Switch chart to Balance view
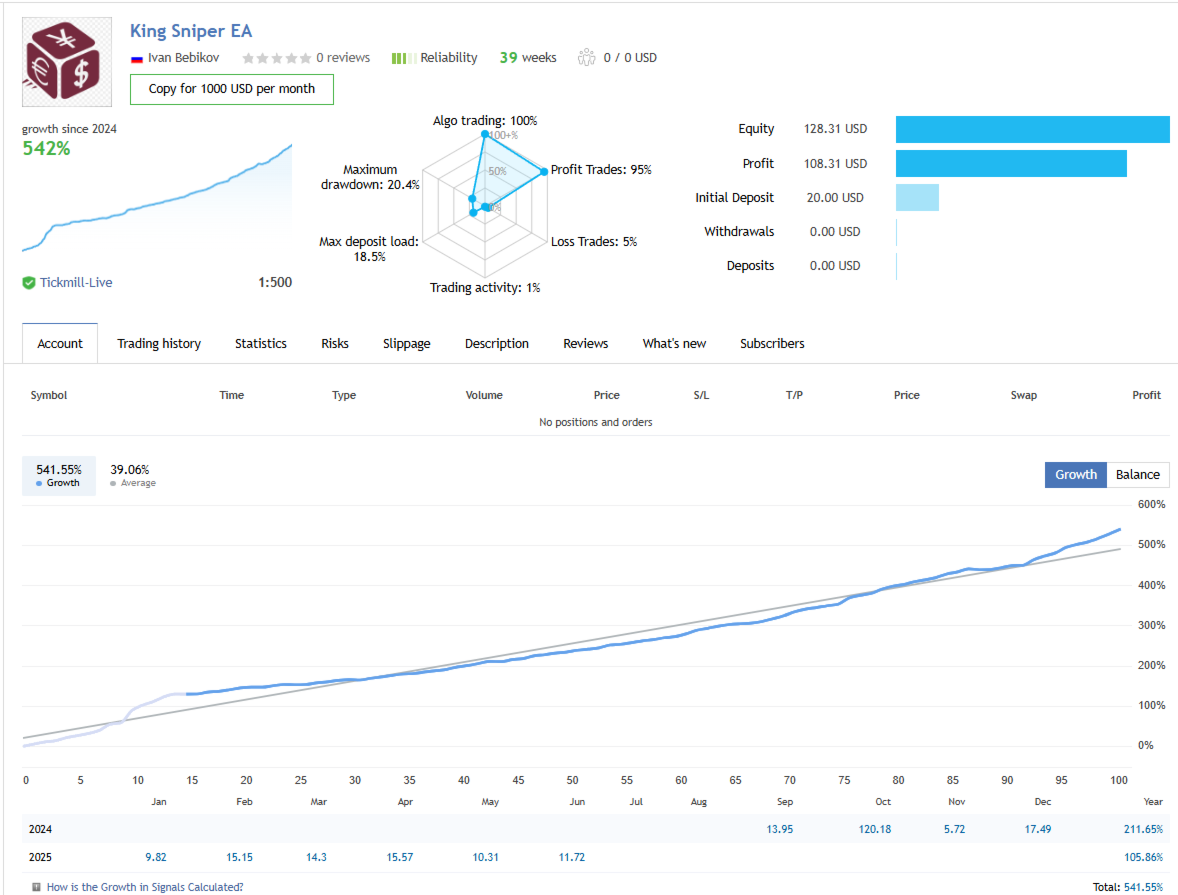1178x895 pixels. 1138,475
